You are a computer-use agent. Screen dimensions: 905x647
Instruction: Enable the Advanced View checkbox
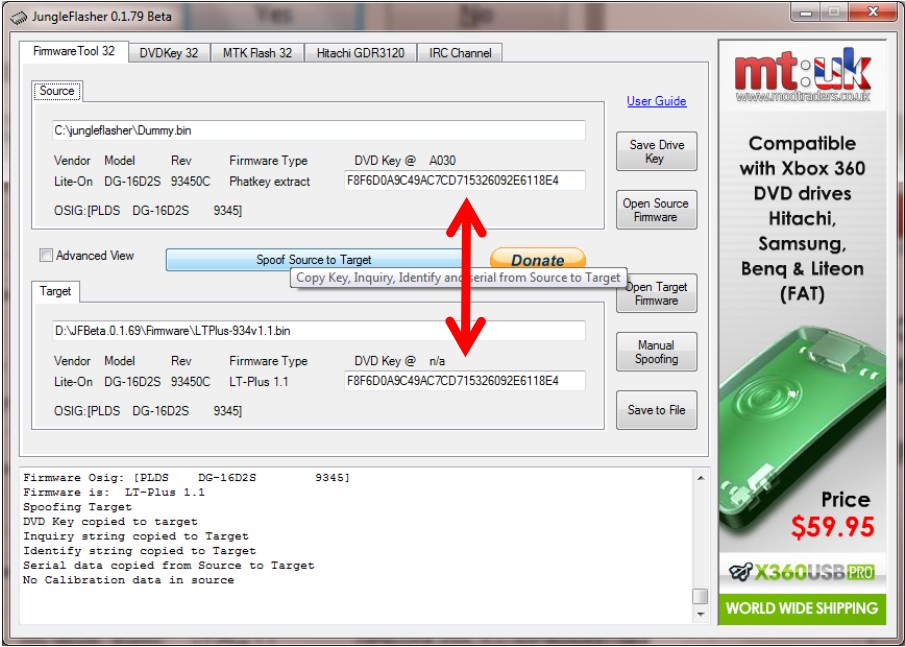click(x=46, y=255)
